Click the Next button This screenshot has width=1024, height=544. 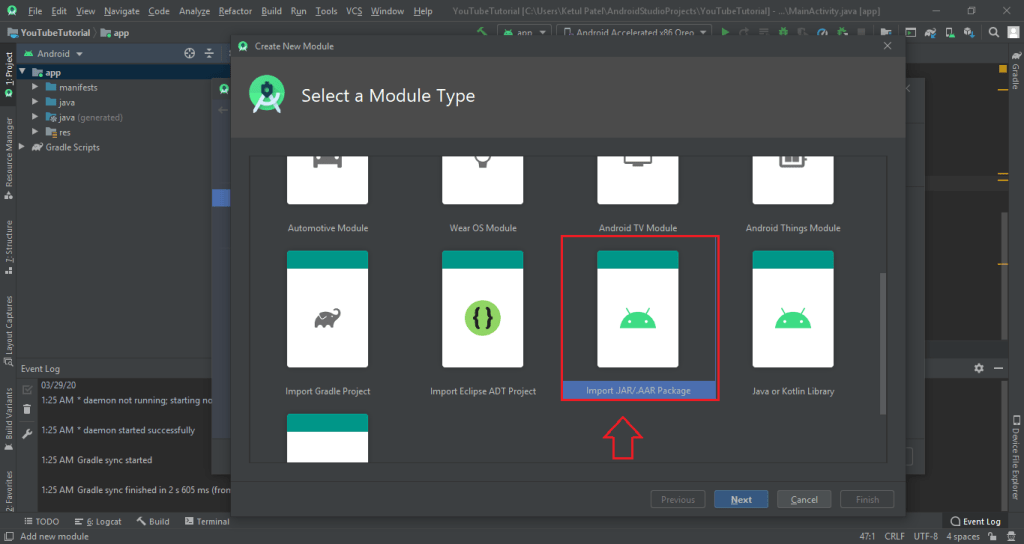(x=740, y=499)
